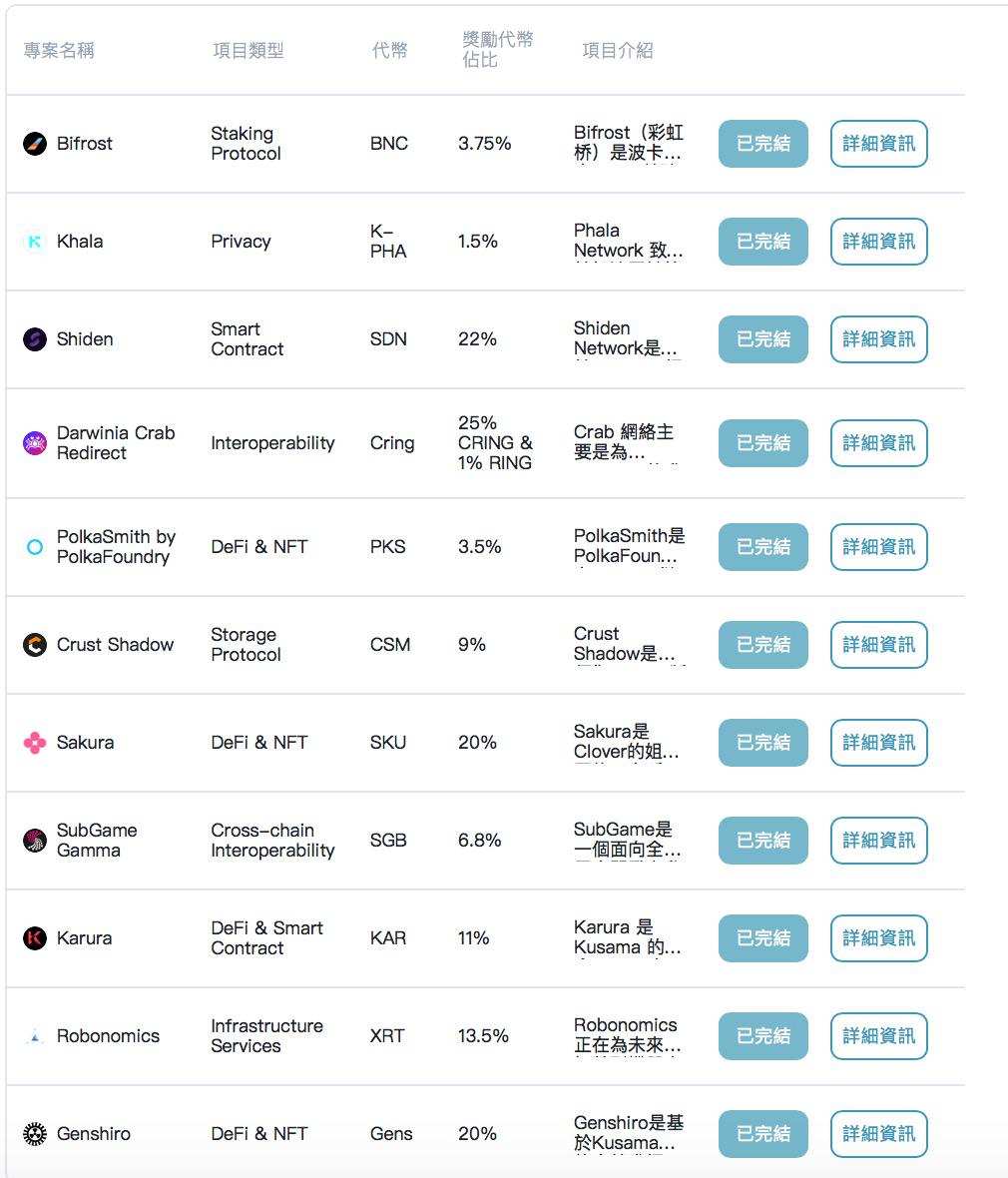Click 已完結 button in Shiden row
The height and width of the screenshot is (1178, 1008).
click(x=763, y=339)
